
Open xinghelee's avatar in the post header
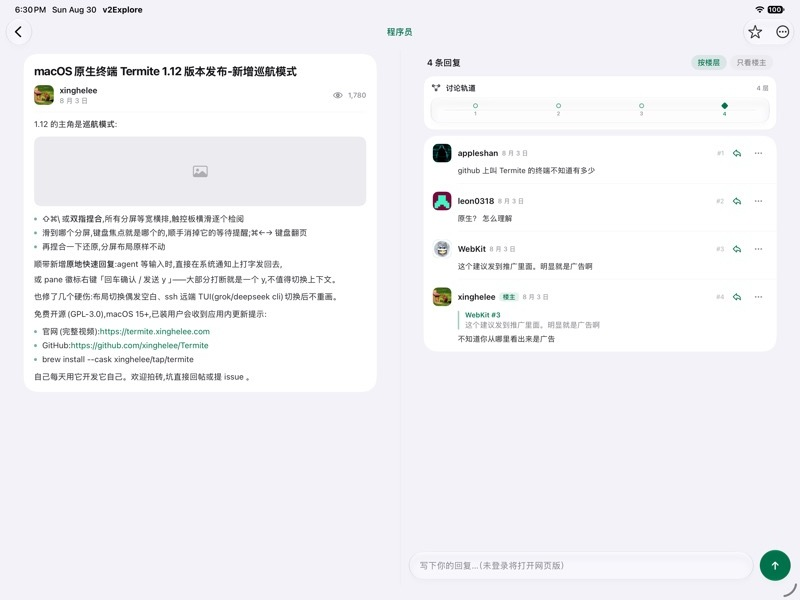(x=44, y=95)
